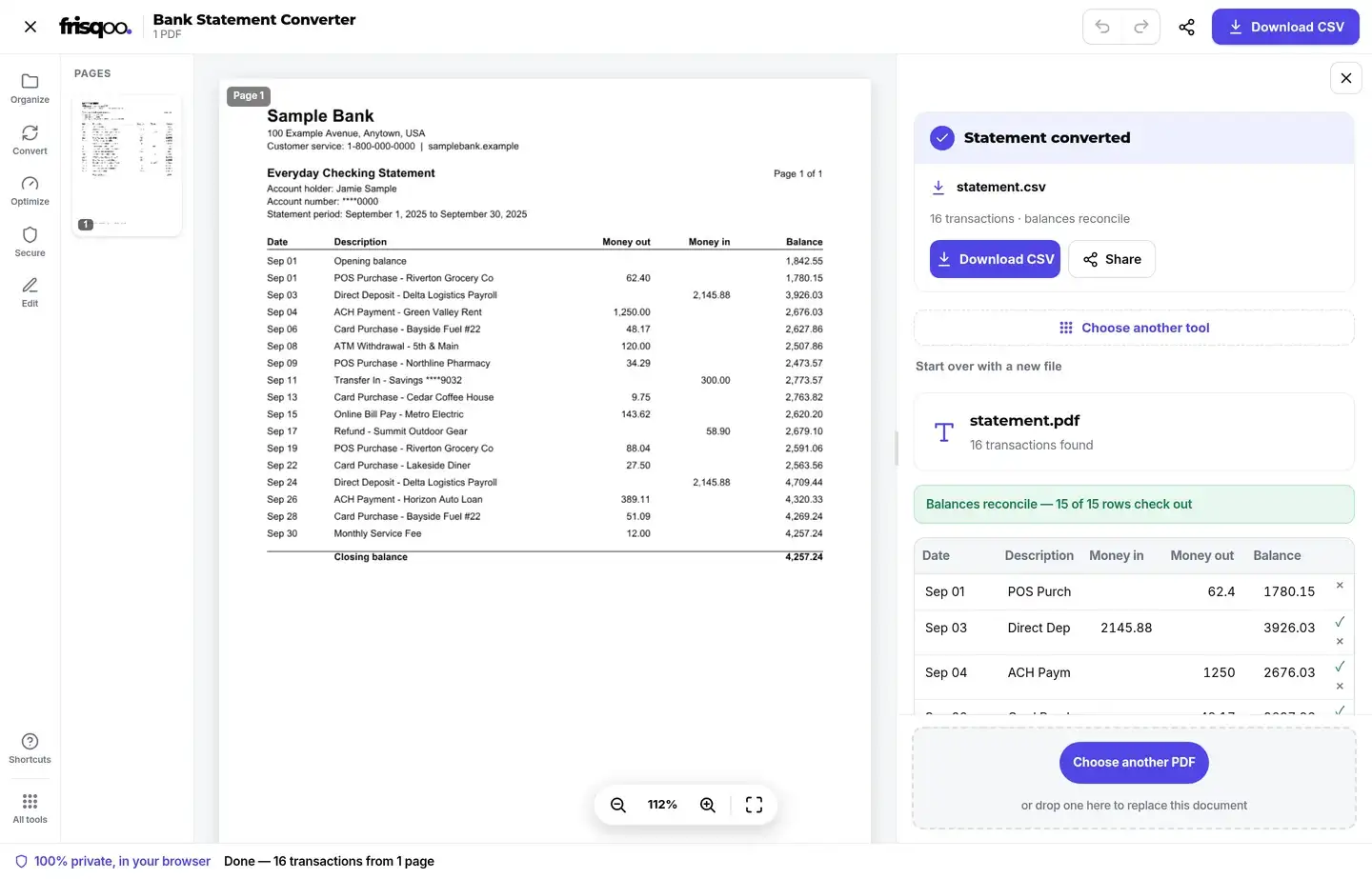
Task: Show keyboard Shortcuts help
Action: (30, 749)
